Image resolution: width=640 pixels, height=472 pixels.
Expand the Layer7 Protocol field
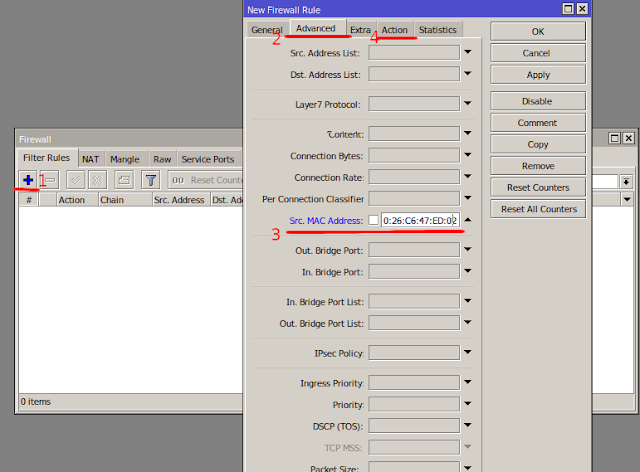click(468, 103)
